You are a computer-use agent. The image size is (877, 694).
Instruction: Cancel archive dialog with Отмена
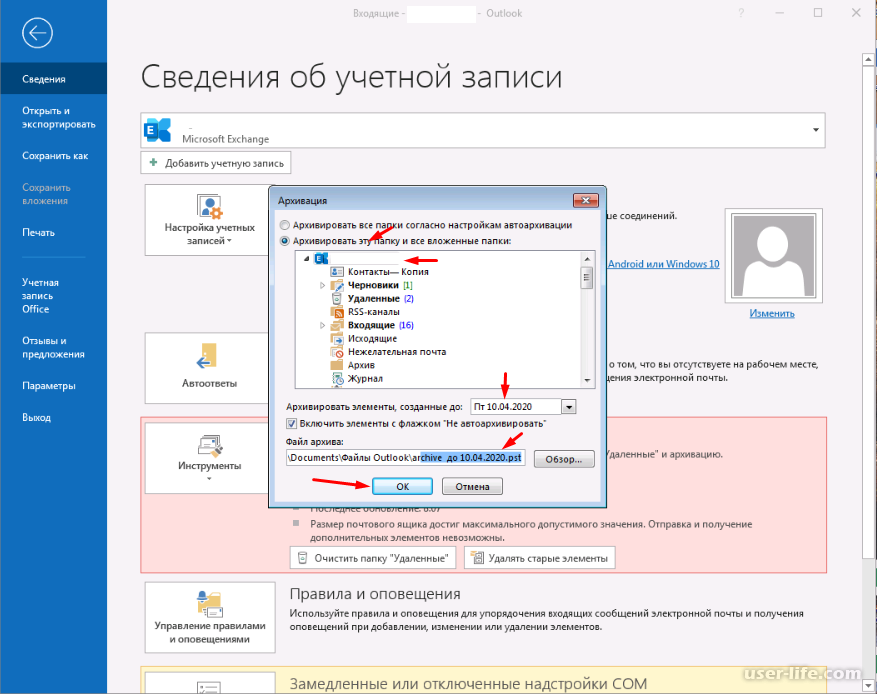(472, 487)
